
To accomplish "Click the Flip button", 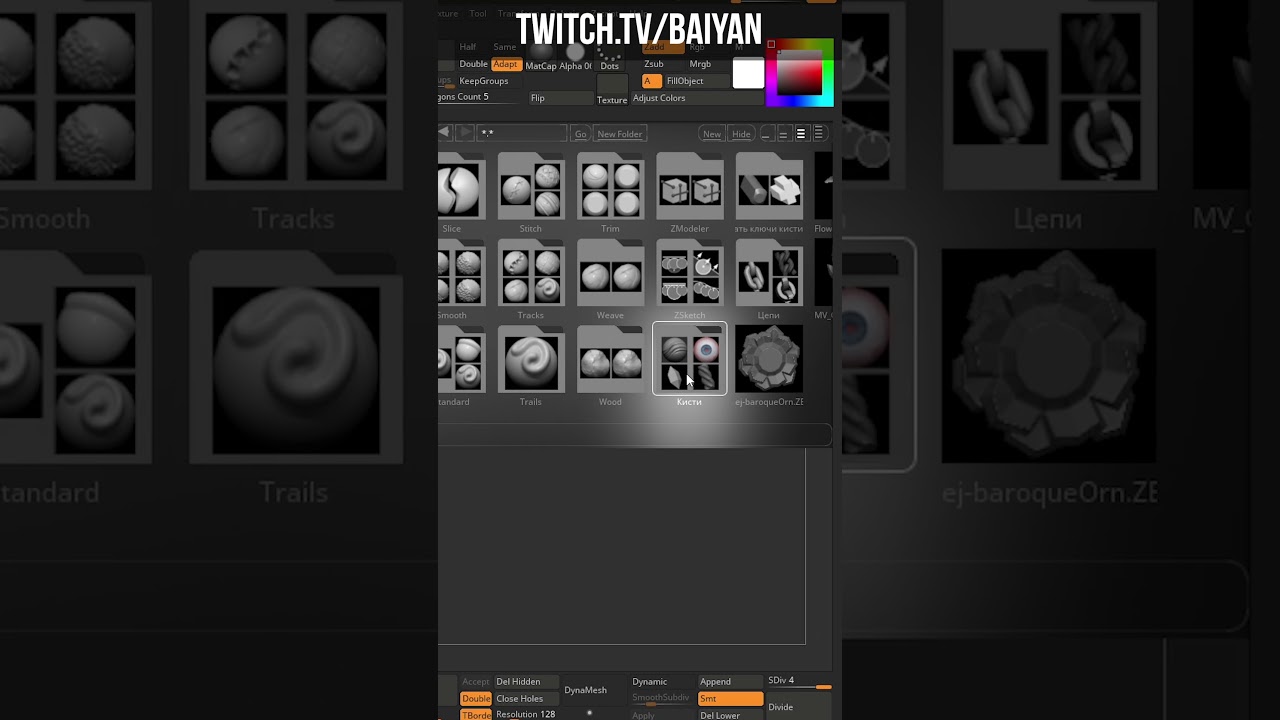I will (x=560, y=98).
